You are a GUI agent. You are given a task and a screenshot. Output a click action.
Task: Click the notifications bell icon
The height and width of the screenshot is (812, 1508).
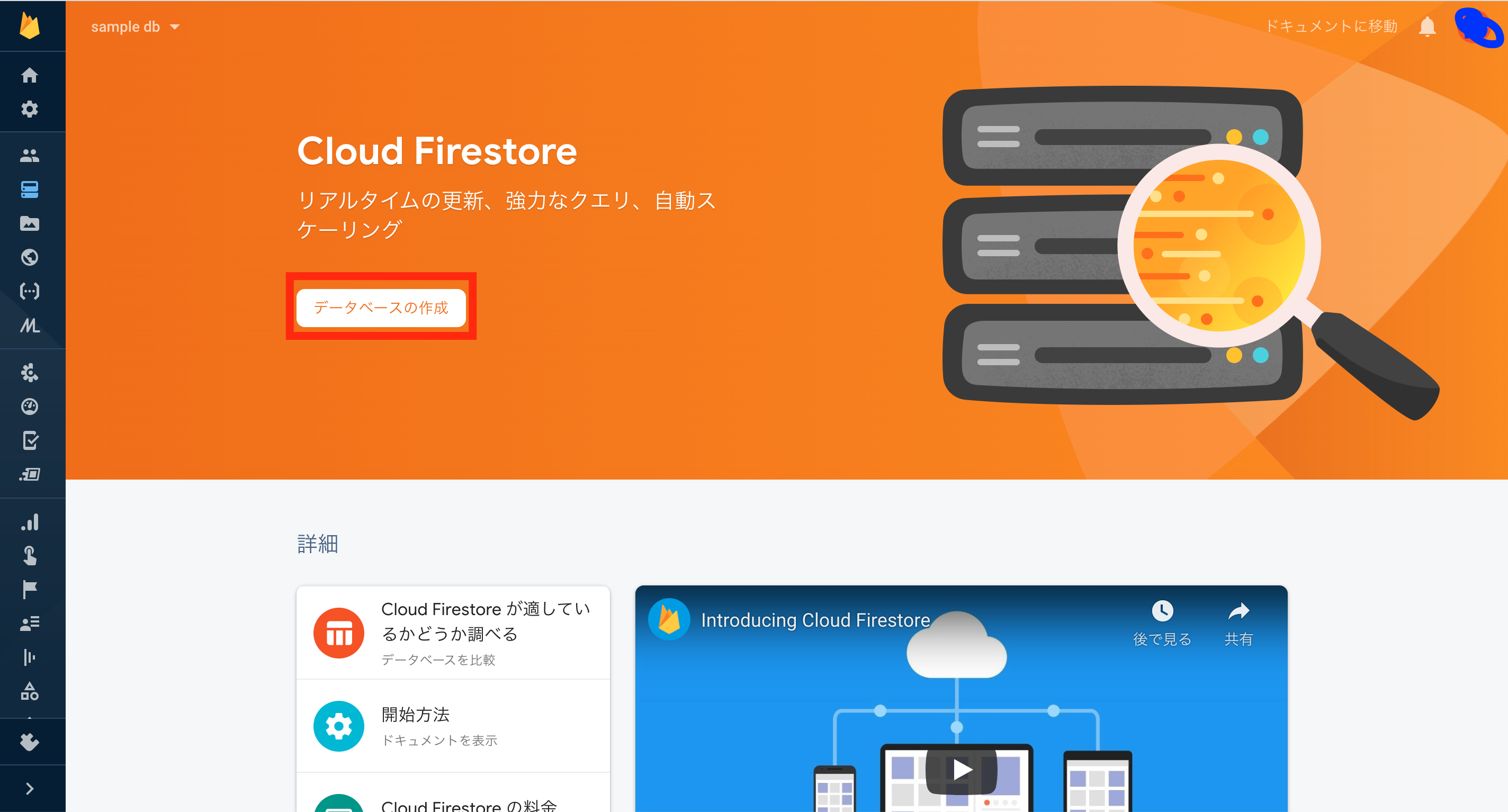(1427, 27)
